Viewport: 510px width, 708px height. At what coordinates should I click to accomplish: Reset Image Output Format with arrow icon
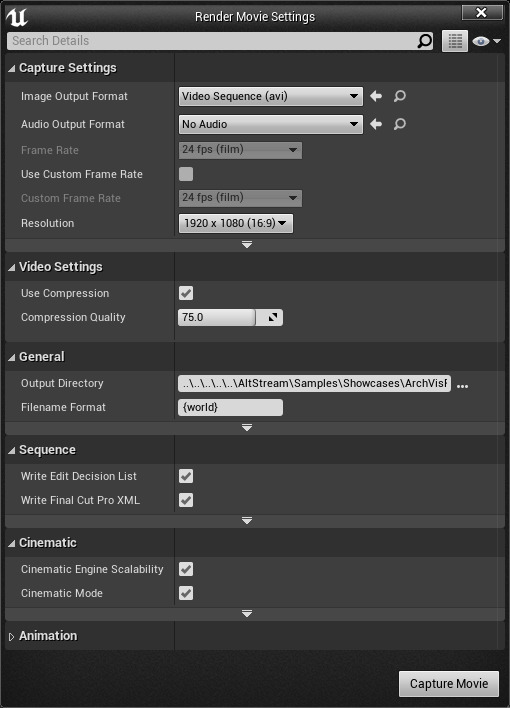point(376,96)
